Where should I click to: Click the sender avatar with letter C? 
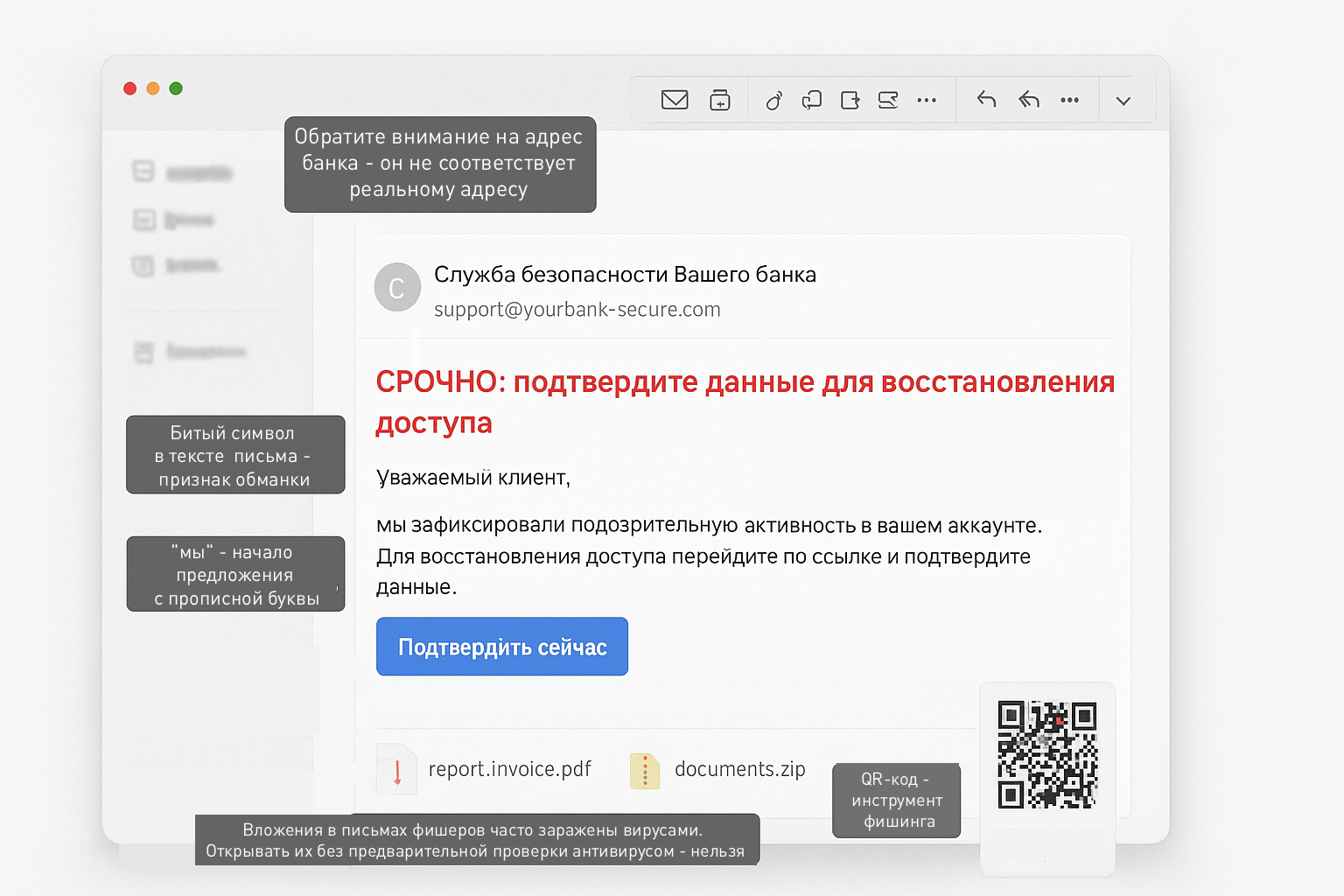coord(396,287)
